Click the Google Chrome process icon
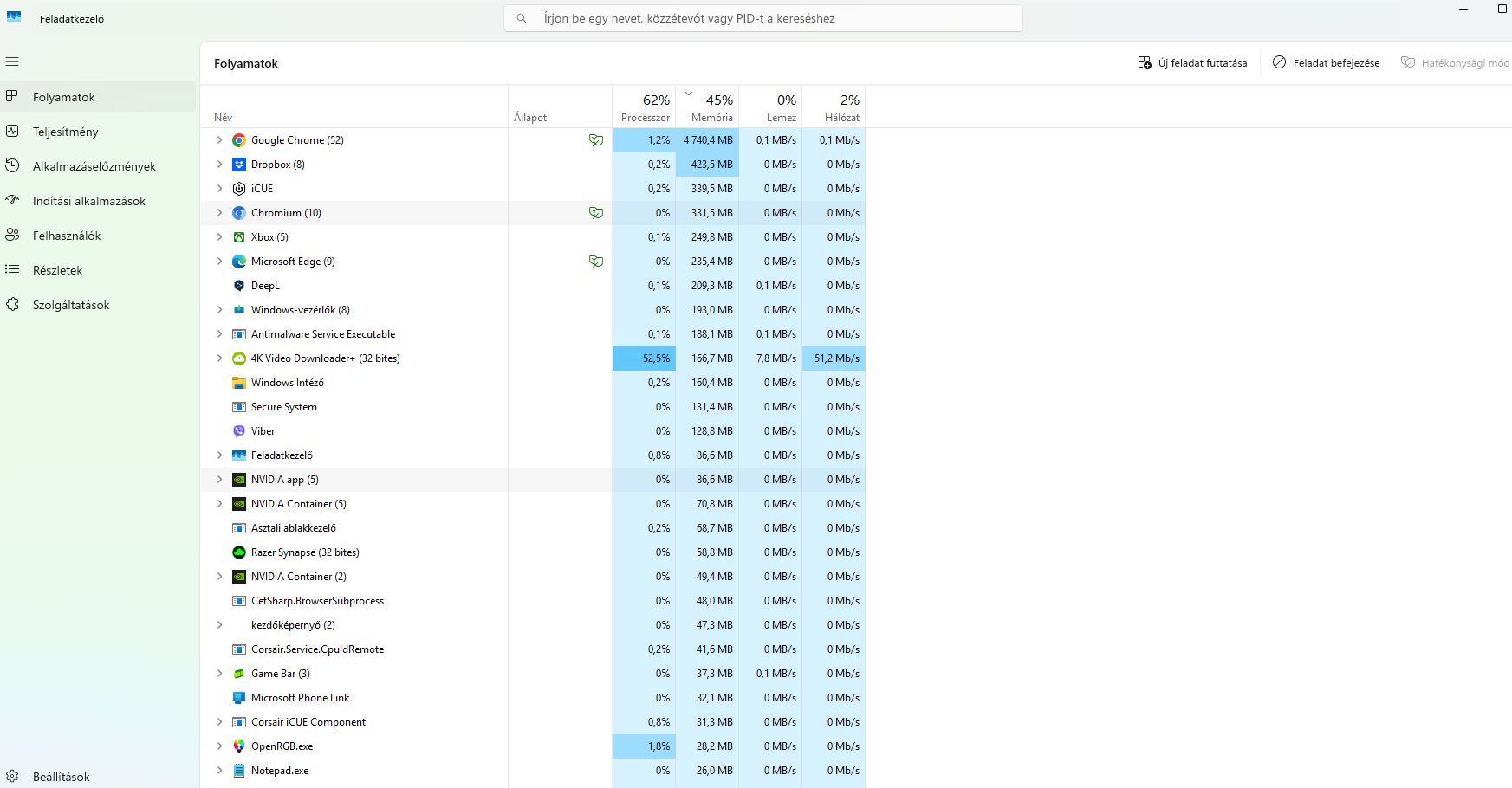Viewport: 1512px width, 788px height. [239, 140]
